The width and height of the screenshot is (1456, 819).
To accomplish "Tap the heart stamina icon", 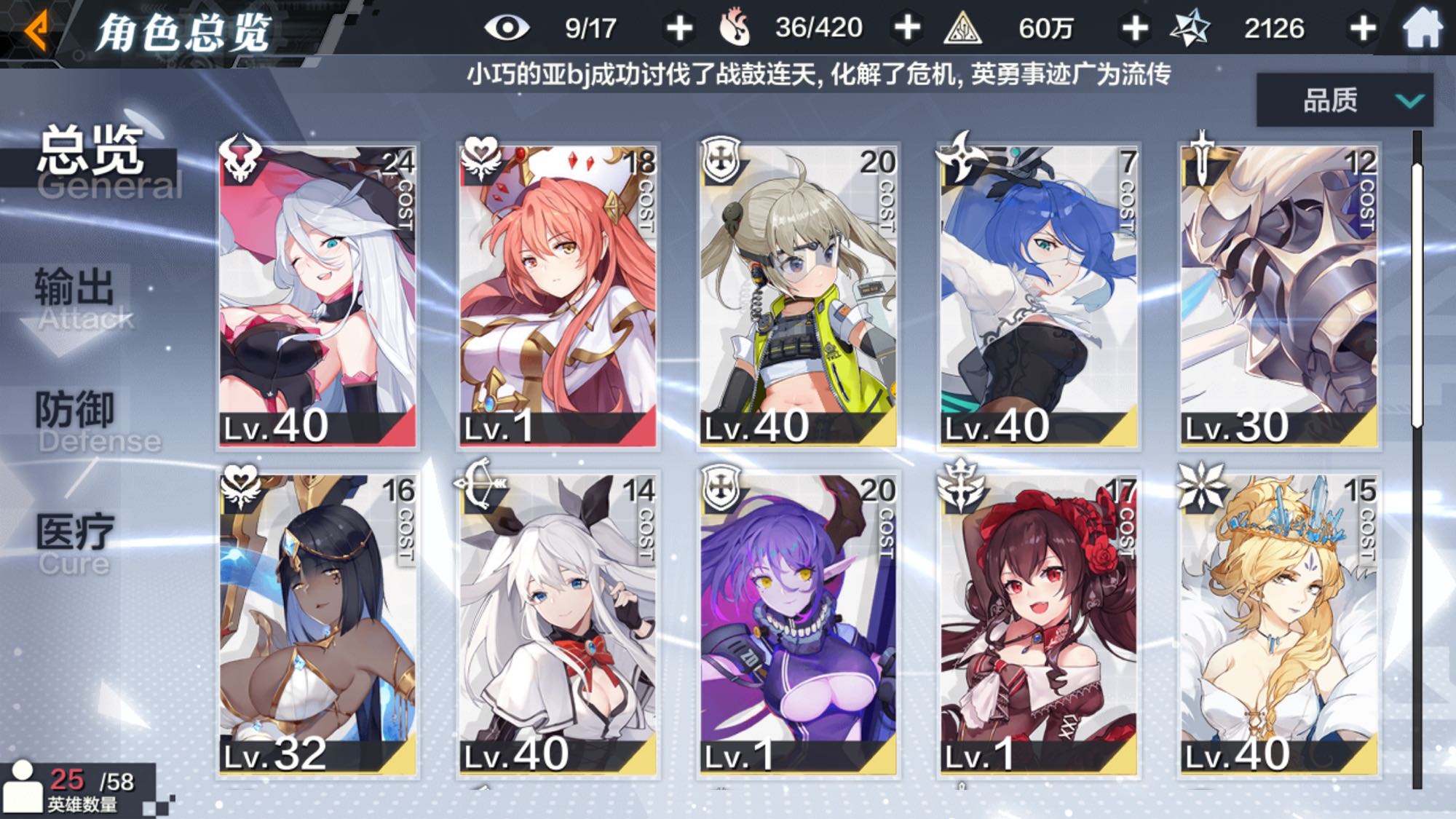I will pyautogui.click(x=735, y=28).
